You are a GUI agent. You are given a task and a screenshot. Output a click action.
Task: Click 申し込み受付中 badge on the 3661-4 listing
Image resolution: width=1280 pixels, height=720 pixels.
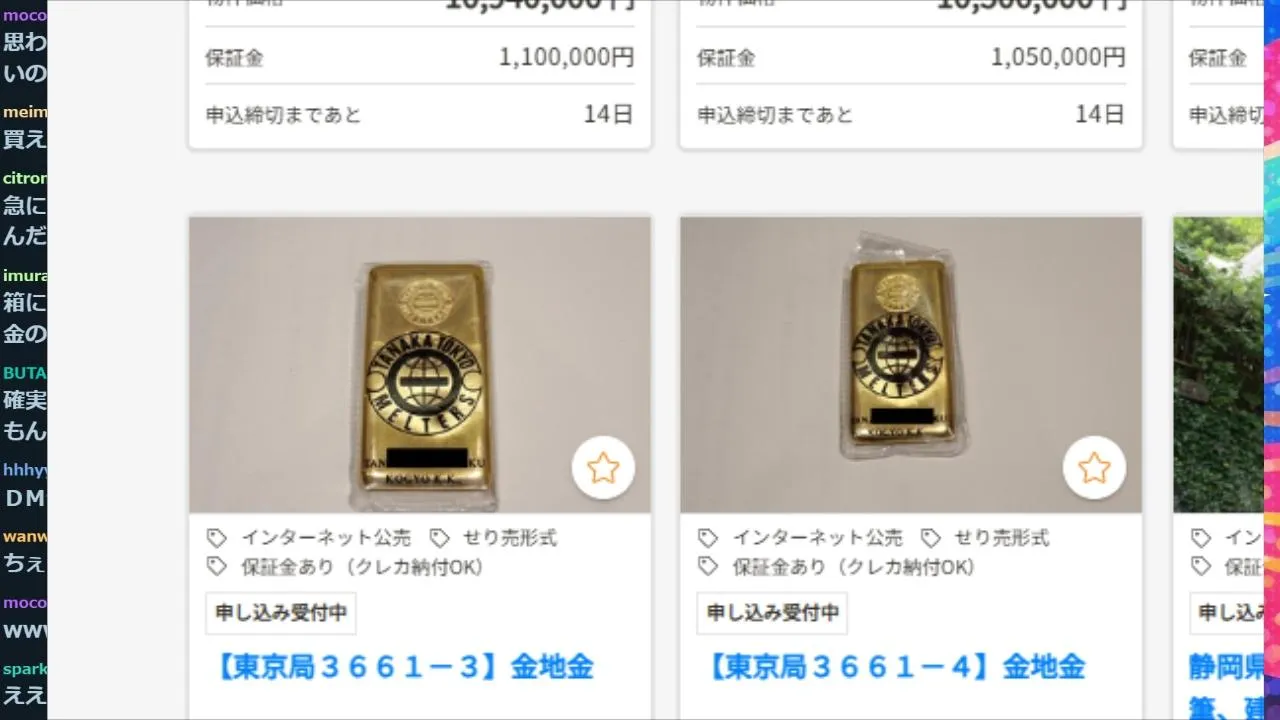772,613
